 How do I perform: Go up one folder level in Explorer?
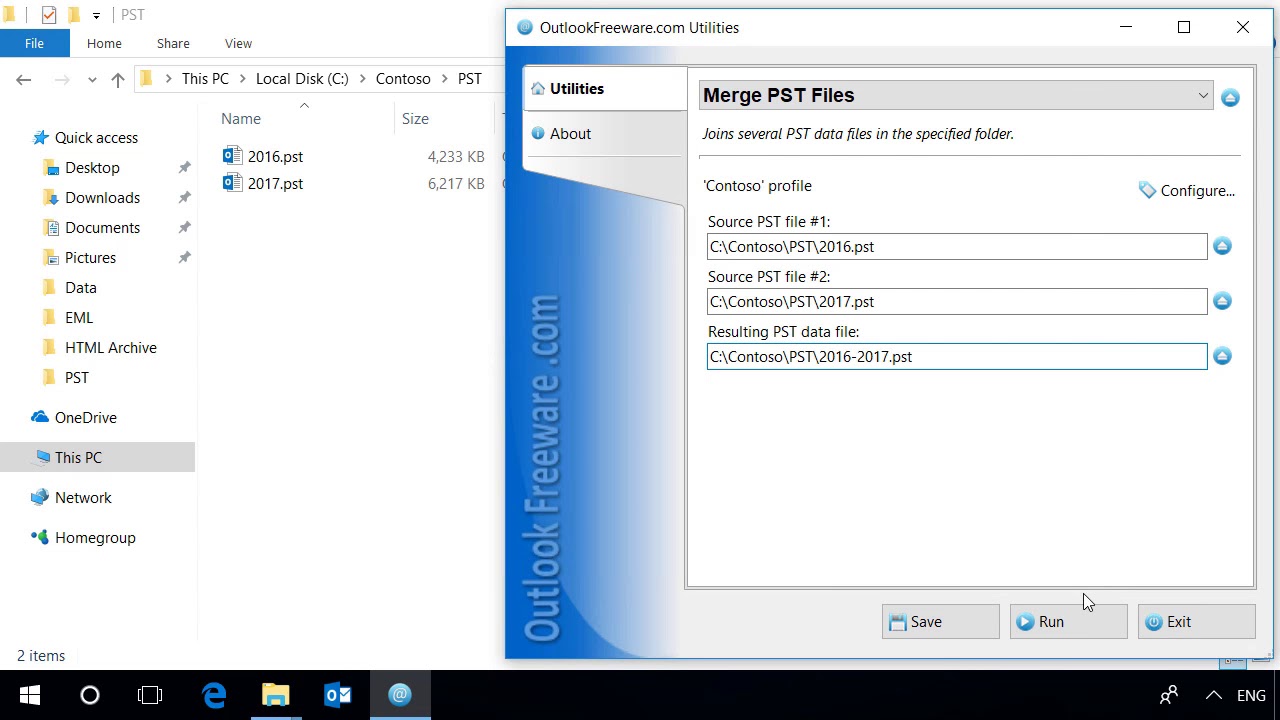pyautogui.click(x=118, y=79)
